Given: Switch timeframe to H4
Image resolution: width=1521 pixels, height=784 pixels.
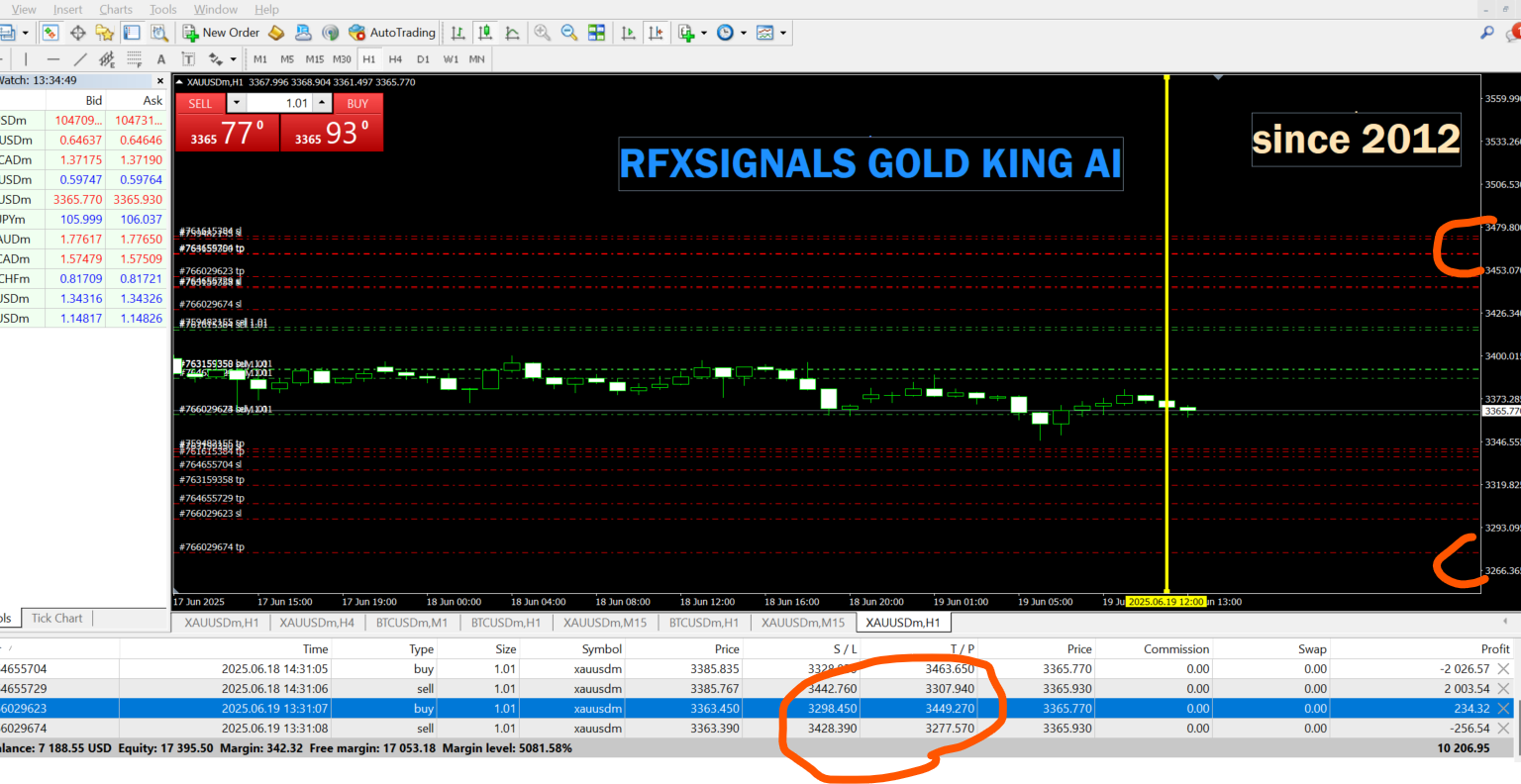Looking at the screenshot, I should point(395,59).
